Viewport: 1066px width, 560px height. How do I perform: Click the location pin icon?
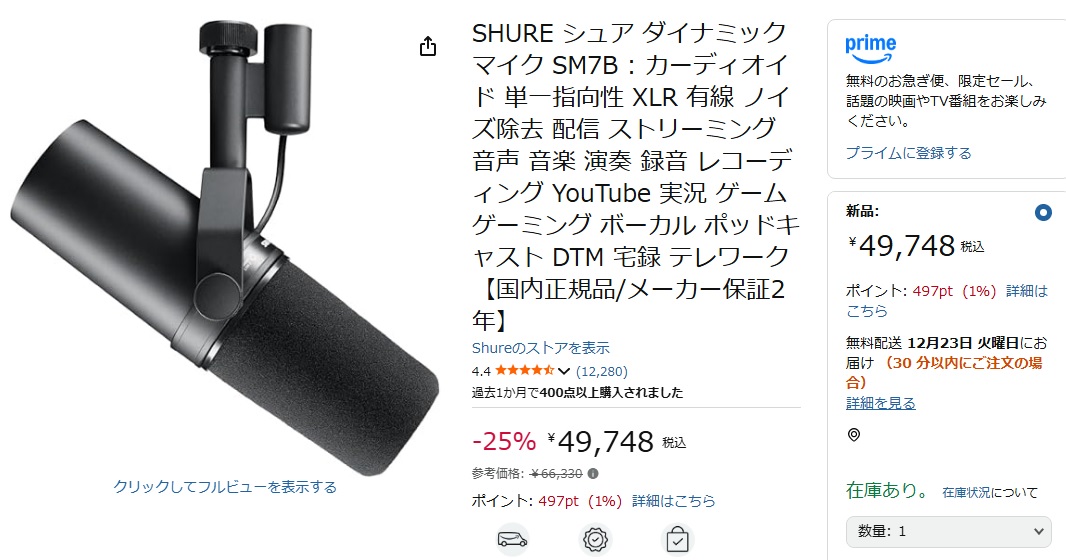coord(854,435)
